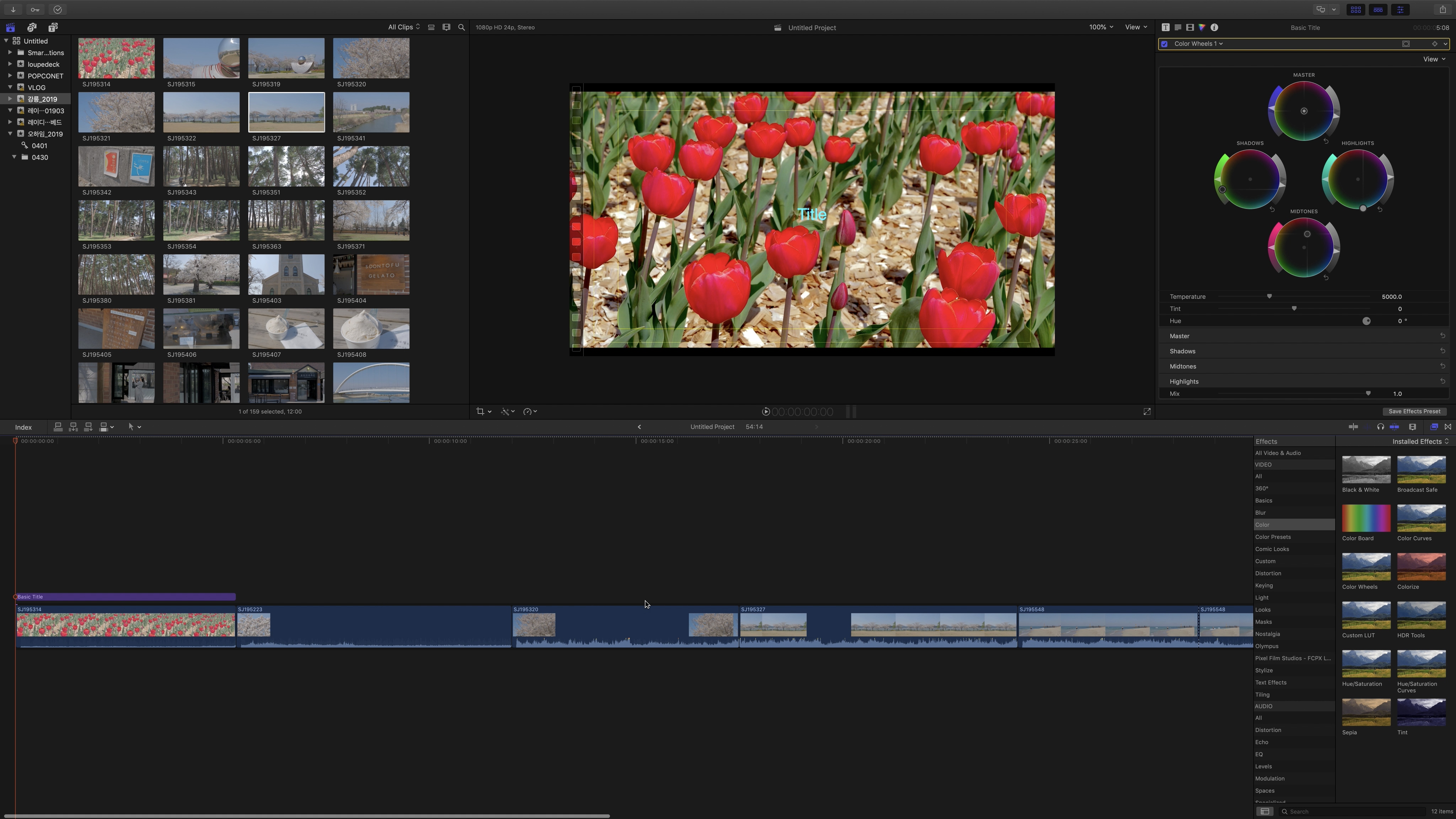
Task: Expand the loupedeck library event
Action: 10,64
